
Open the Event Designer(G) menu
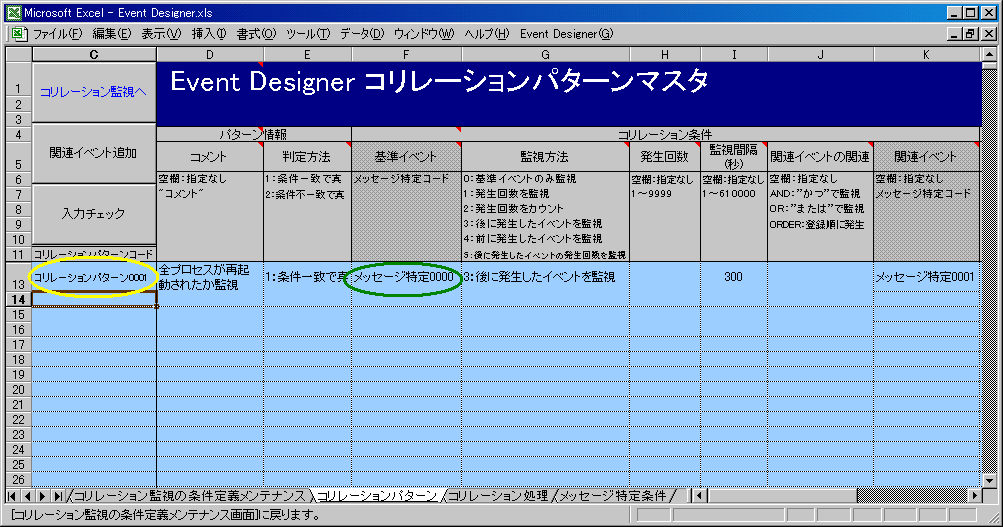click(x=566, y=34)
